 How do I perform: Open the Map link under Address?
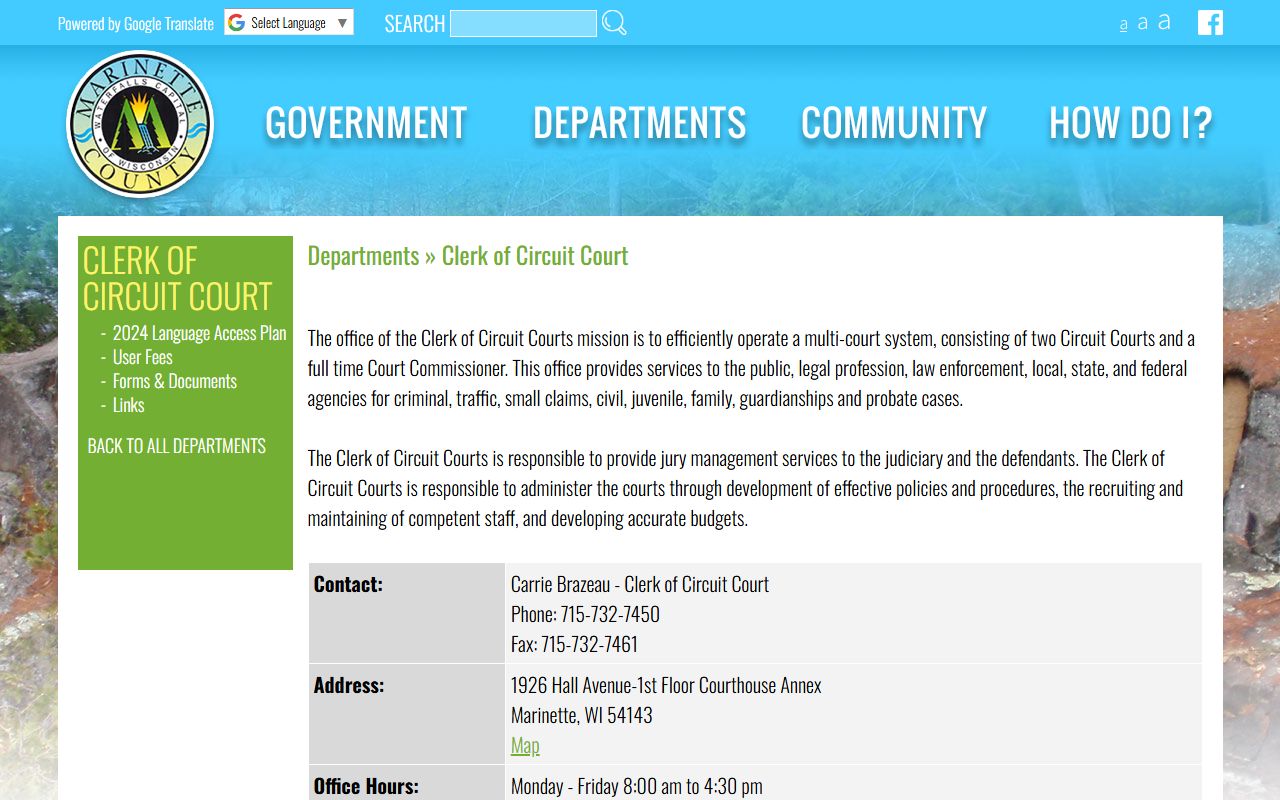tap(525, 745)
